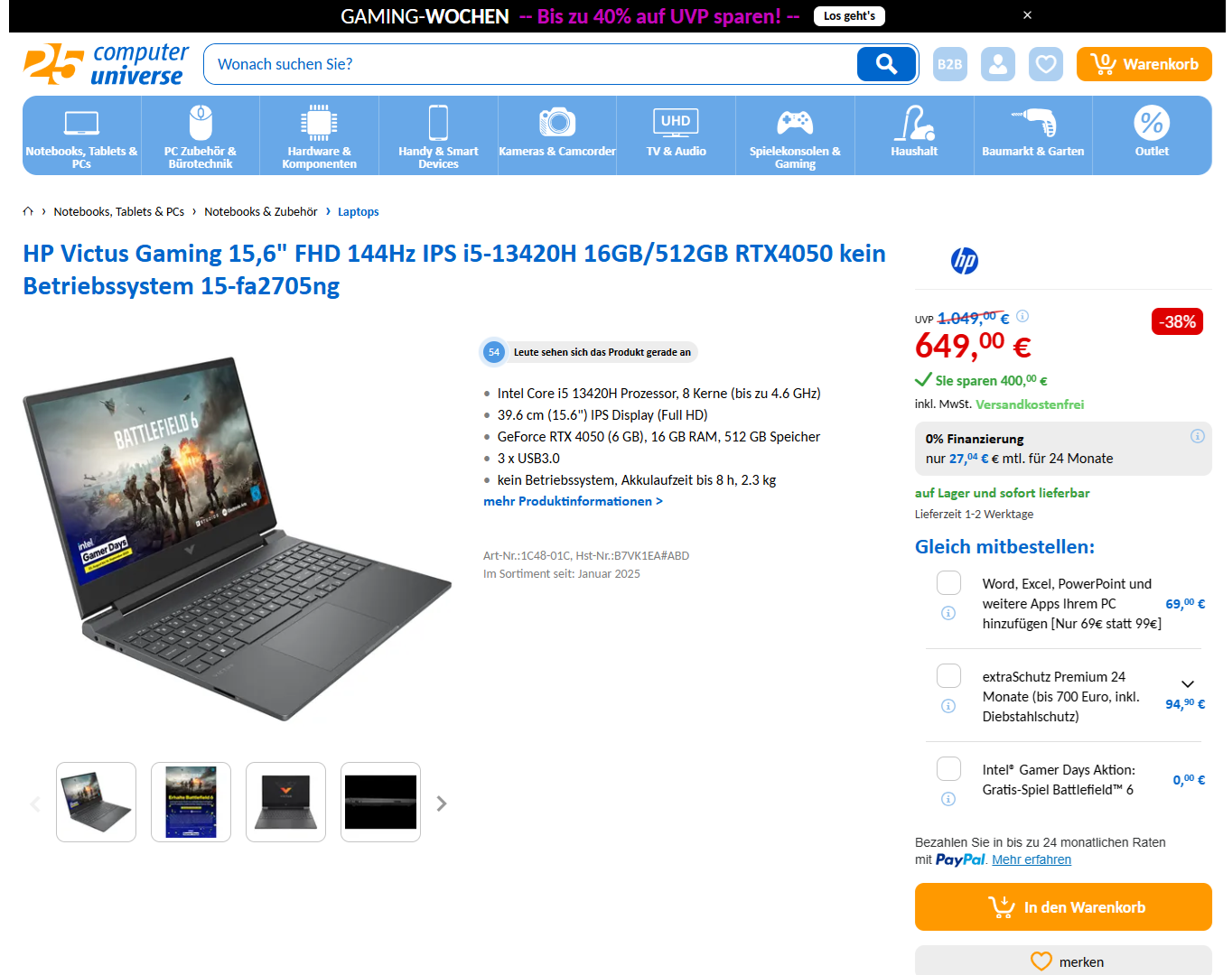Show info about 0% Finanzierung
This screenshot has width=1232, height=975.
point(1198,436)
